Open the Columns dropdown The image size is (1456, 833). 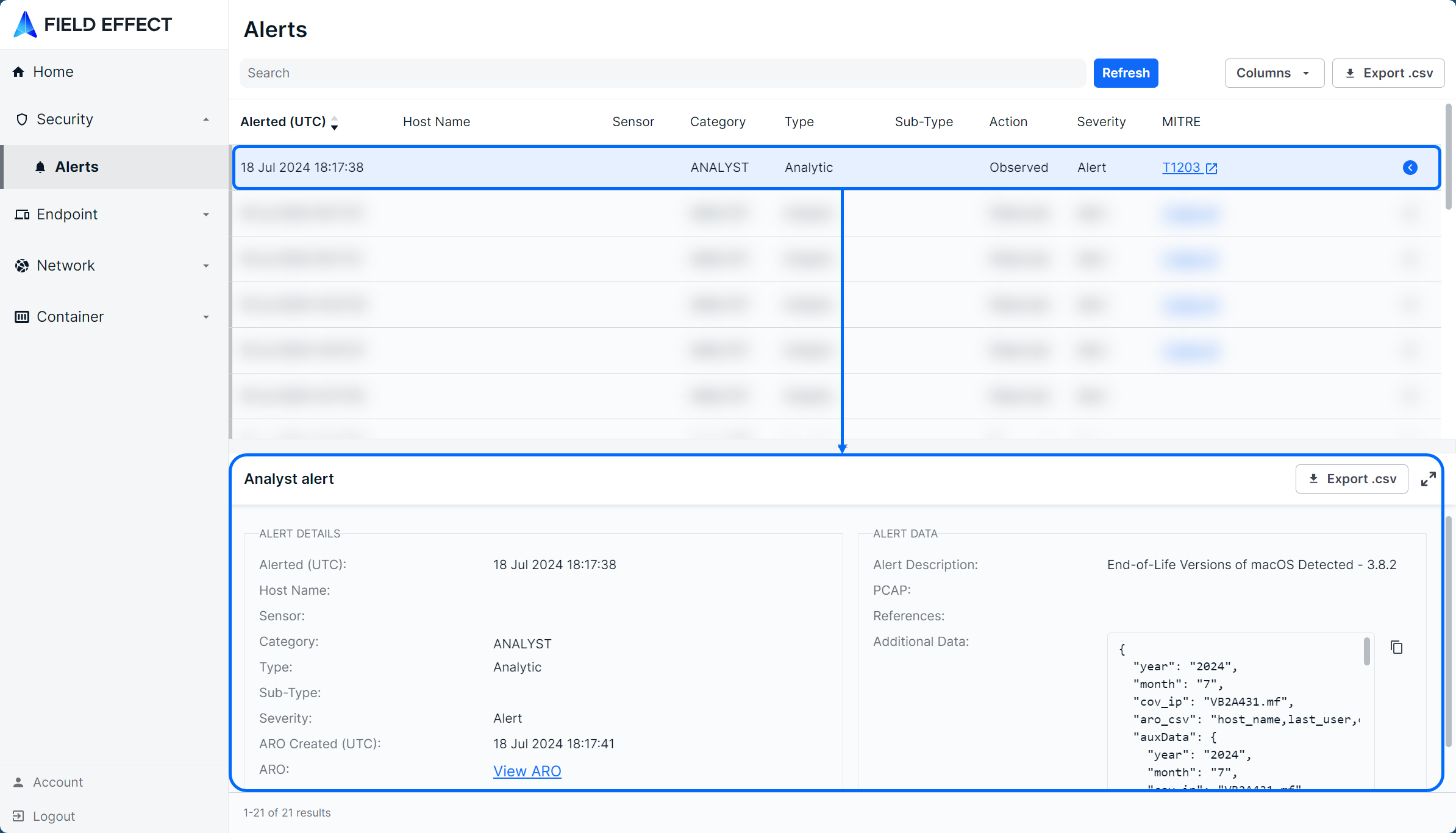click(x=1274, y=73)
